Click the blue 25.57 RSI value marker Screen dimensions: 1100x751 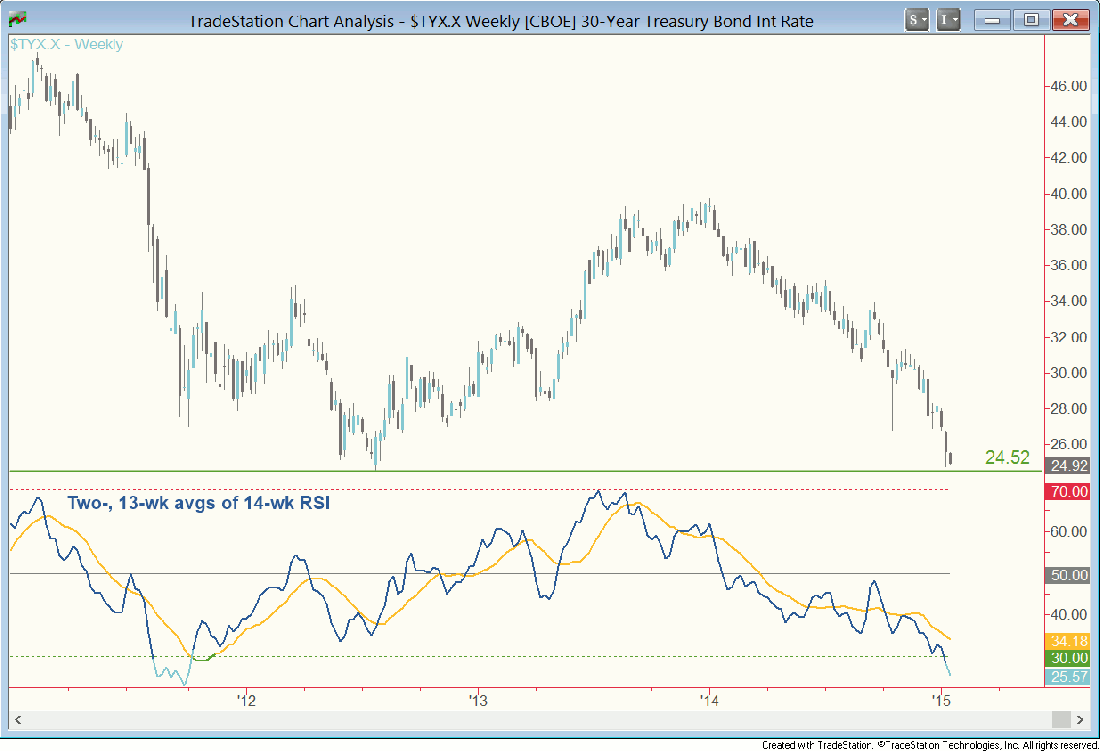(x=1067, y=677)
